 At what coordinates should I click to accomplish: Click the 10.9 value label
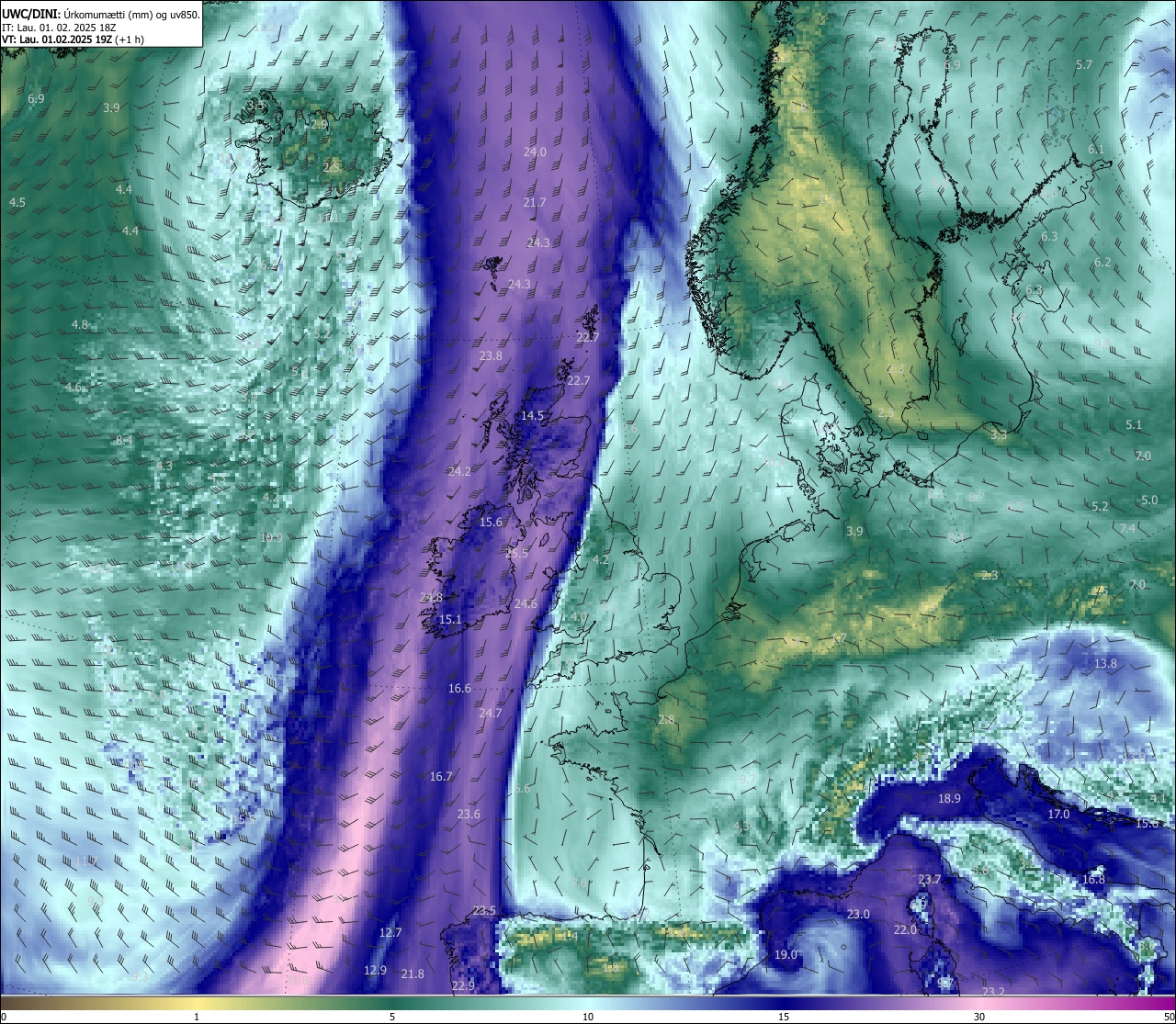[x=271, y=537]
